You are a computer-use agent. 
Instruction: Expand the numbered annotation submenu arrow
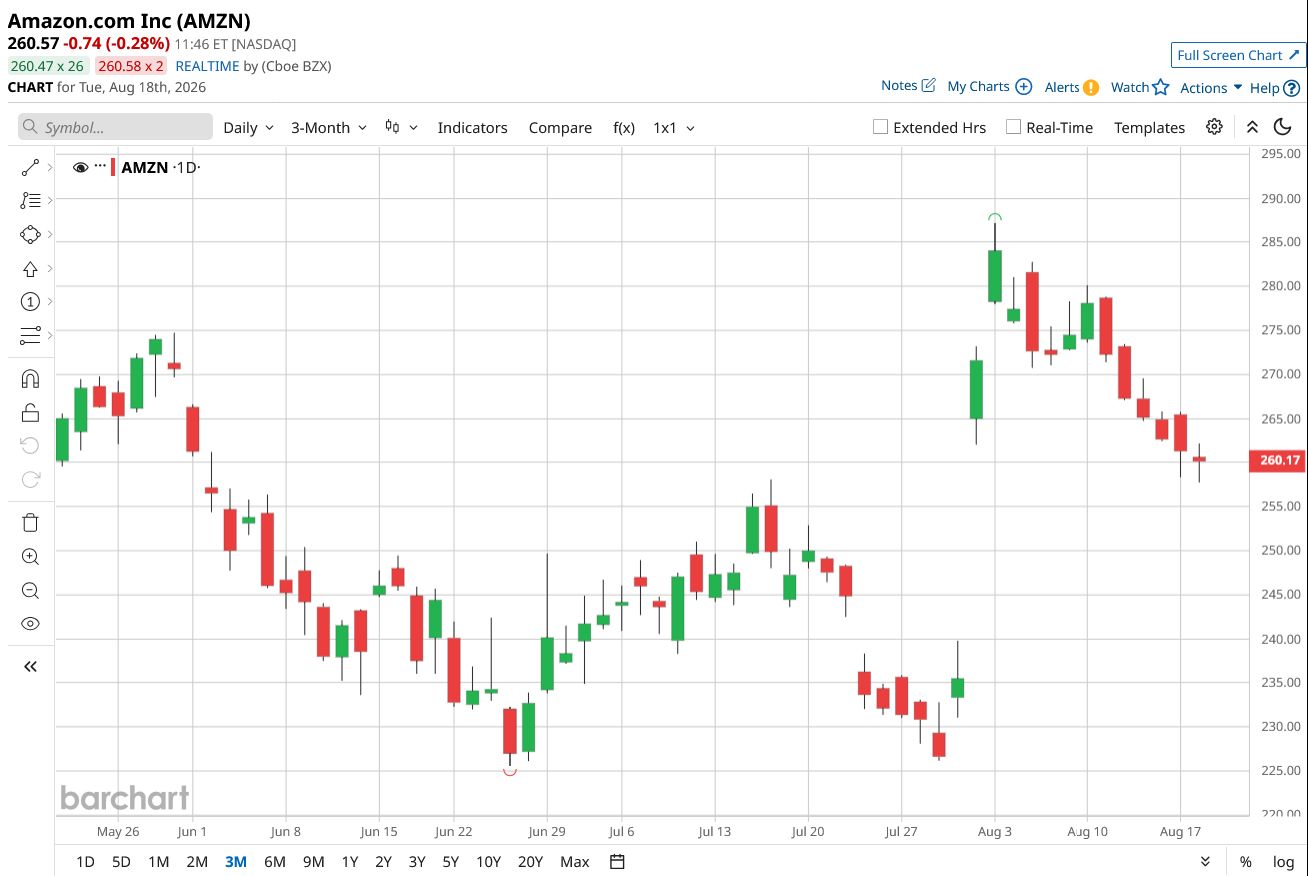click(50, 302)
